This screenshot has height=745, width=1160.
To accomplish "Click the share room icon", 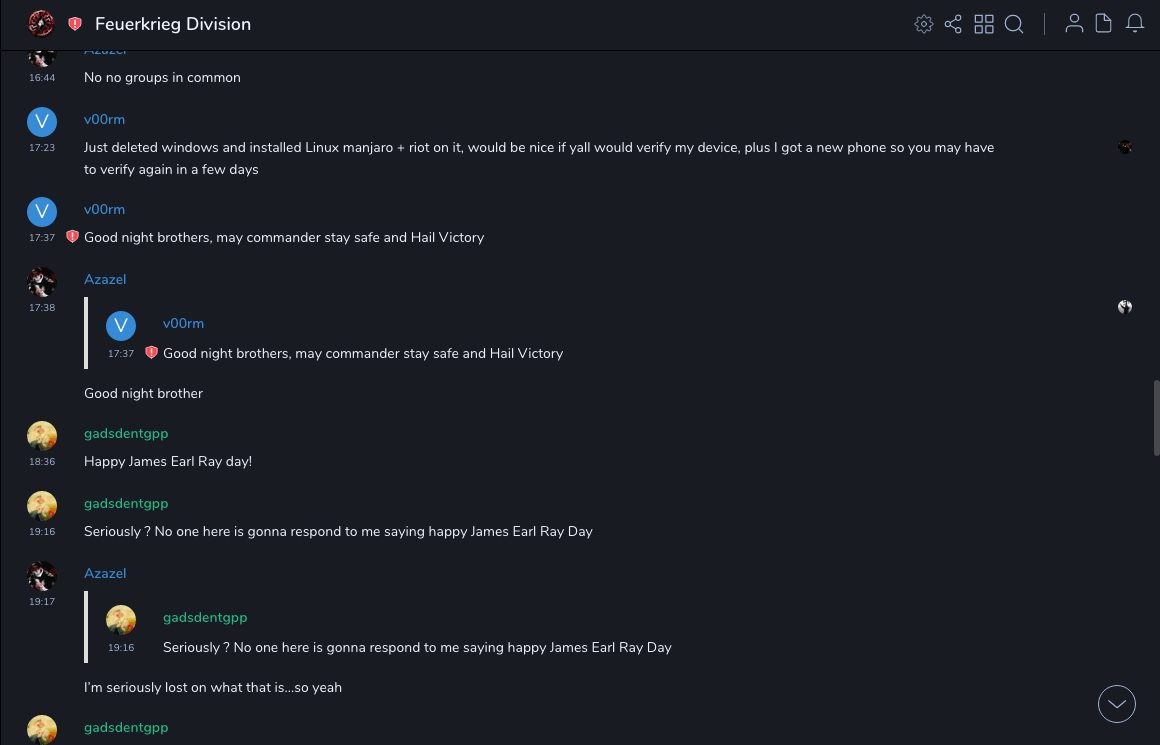I will (x=953, y=24).
